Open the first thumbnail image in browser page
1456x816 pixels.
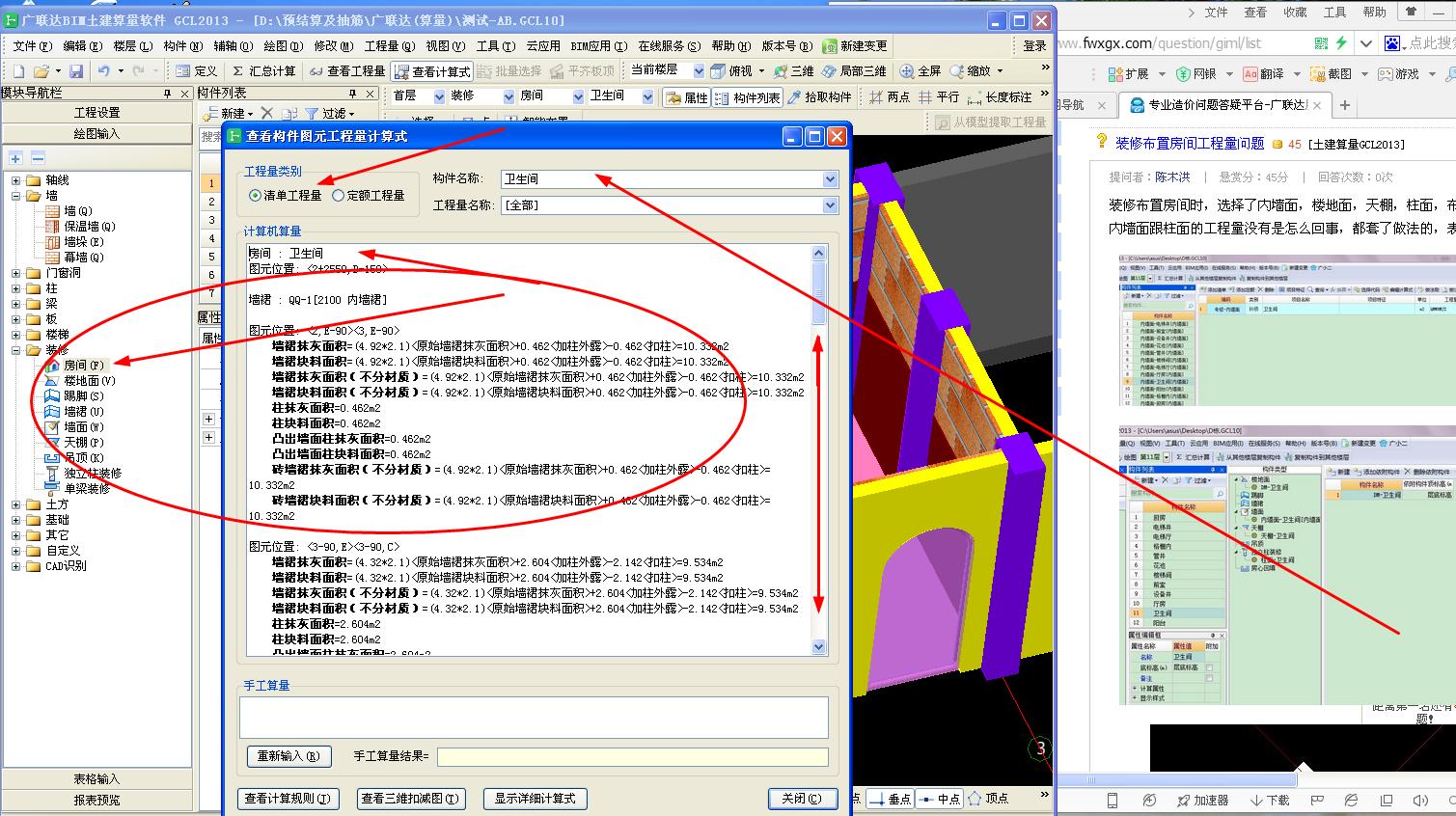coord(1288,331)
